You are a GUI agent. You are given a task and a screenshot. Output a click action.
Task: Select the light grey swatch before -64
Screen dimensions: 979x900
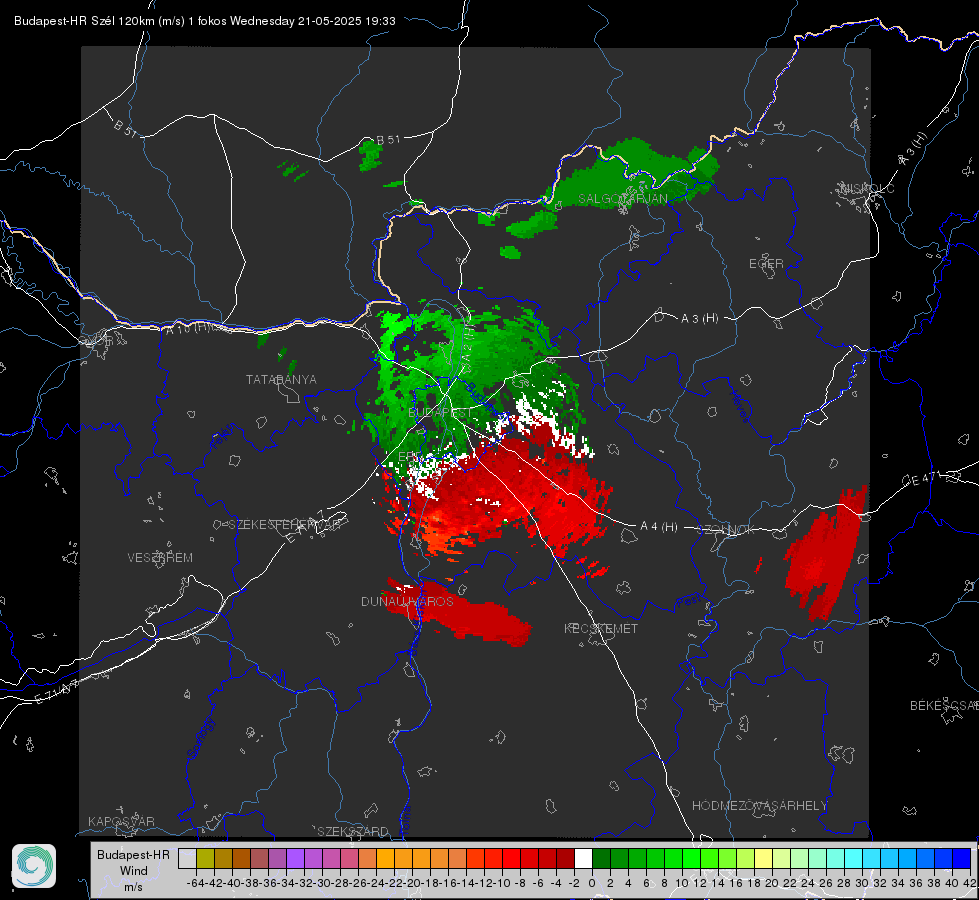[187, 858]
